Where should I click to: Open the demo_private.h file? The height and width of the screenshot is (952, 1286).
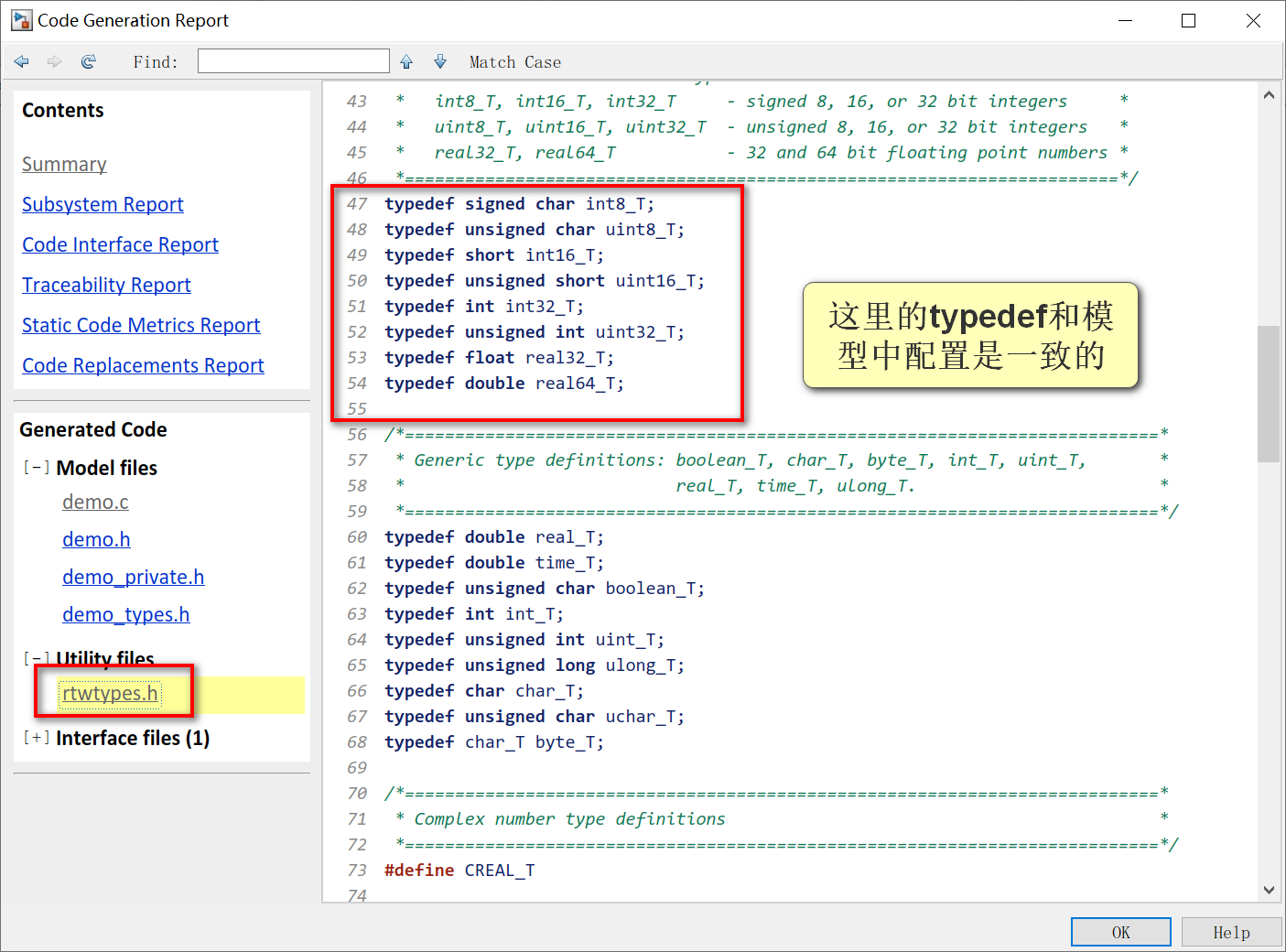coord(133,577)
